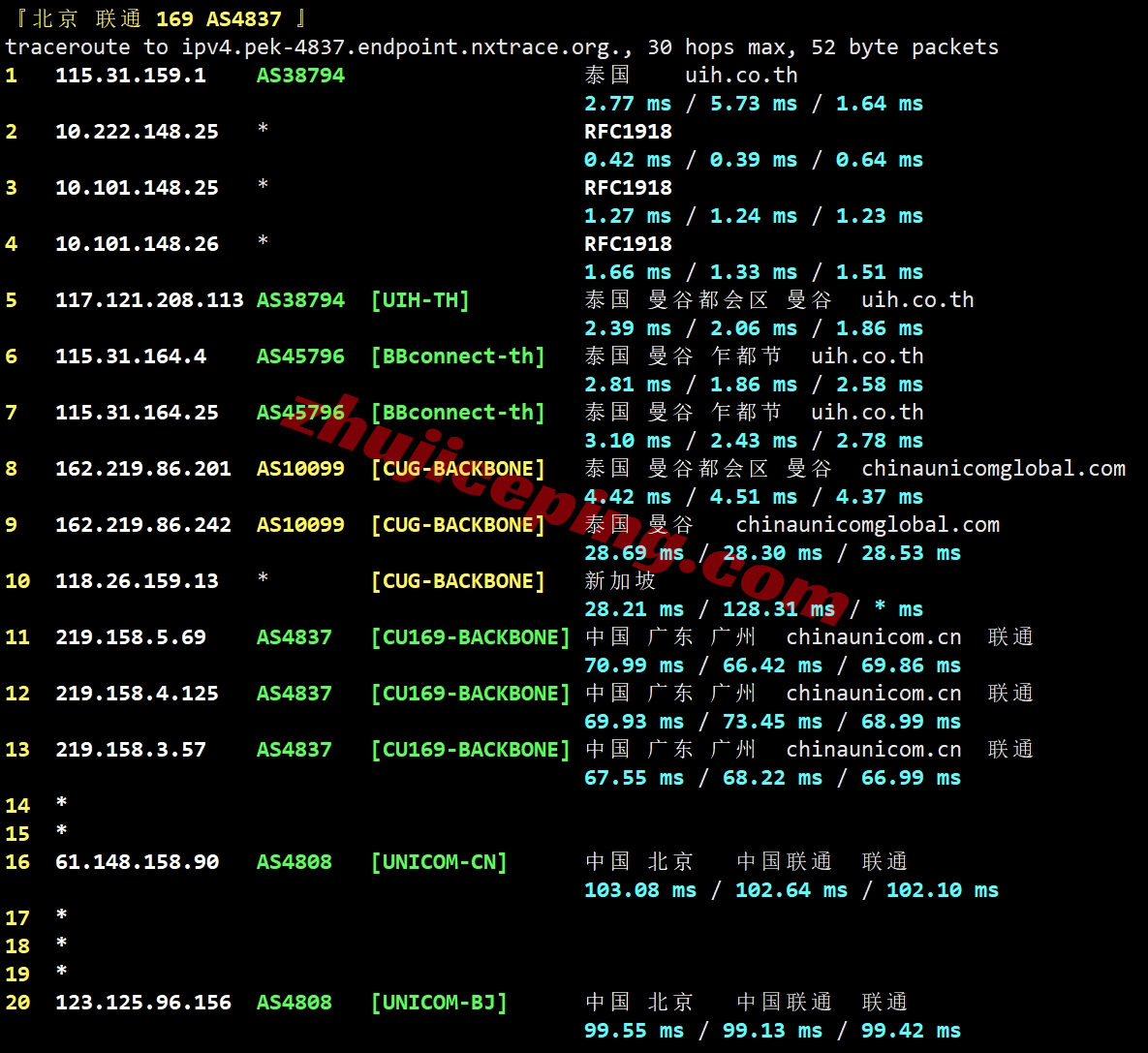This screenshot has height=1053, width=1148.
Task: Click AS10099 on hop 8
Action: coord(300,469)
